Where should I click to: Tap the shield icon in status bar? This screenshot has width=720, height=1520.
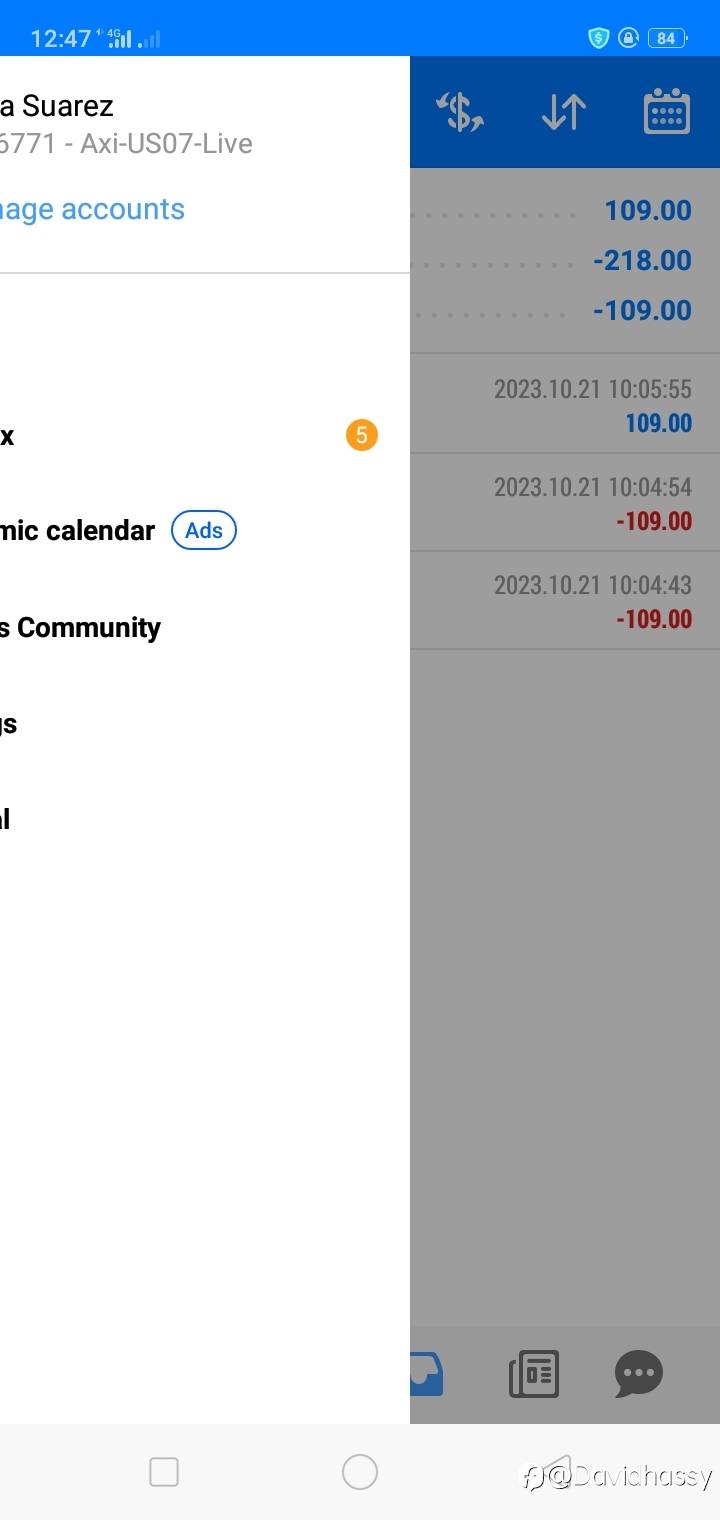tap(598, 38)
